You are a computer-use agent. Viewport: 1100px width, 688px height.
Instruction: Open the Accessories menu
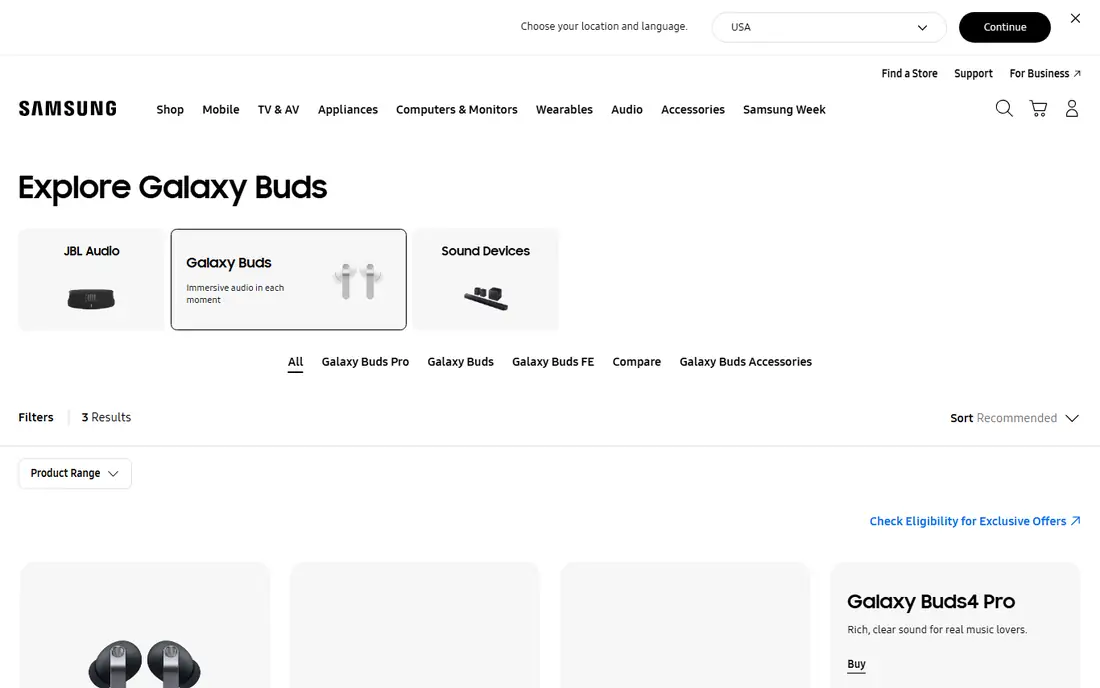[x=692, y=109]
